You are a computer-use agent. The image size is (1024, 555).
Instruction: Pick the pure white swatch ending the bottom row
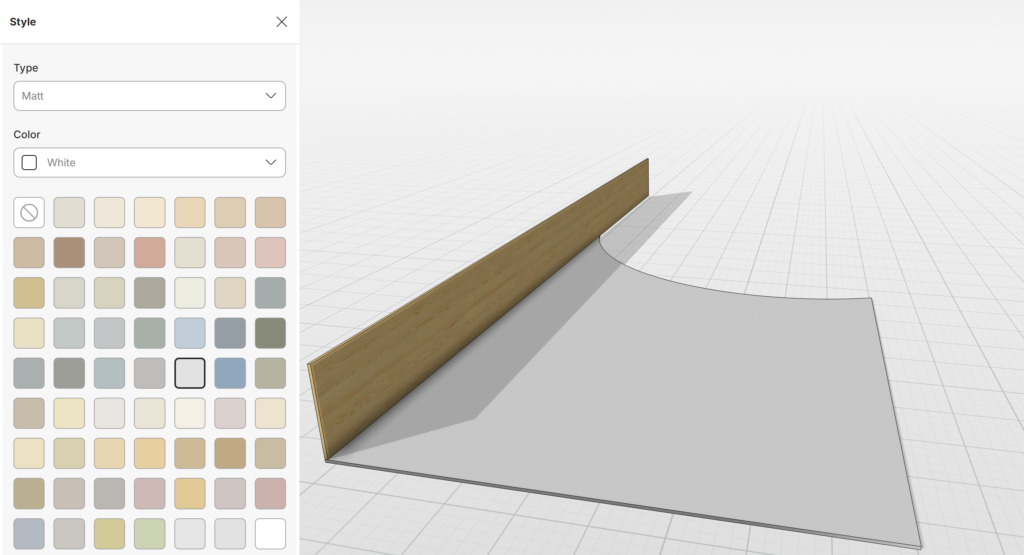coord(270,533)
